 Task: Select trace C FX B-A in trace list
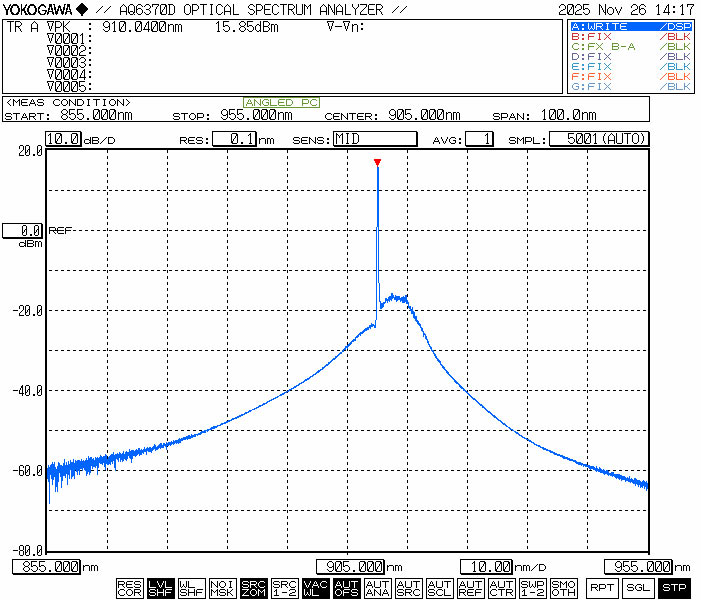[630, 46]
